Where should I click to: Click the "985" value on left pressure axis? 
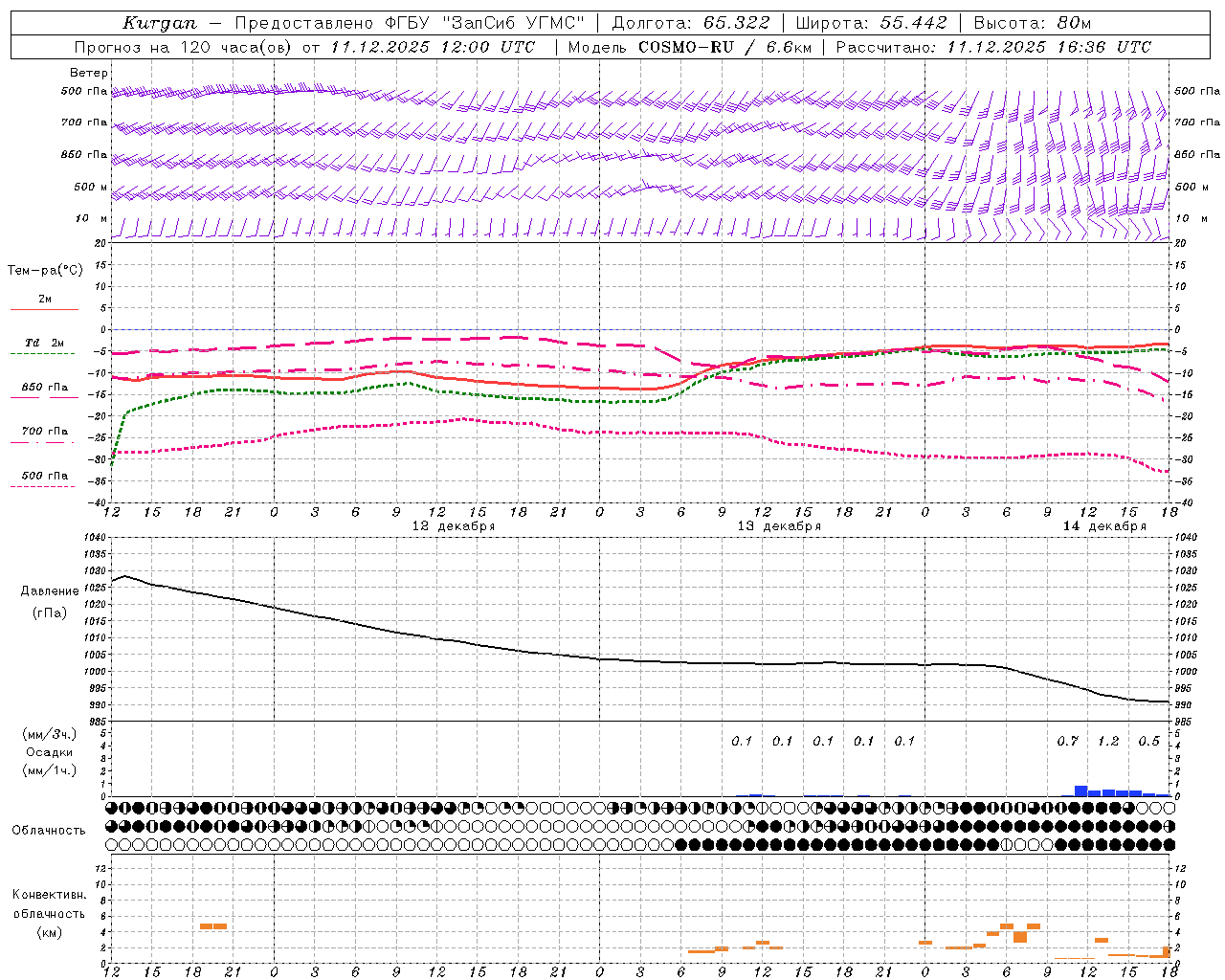coord(99,722)
